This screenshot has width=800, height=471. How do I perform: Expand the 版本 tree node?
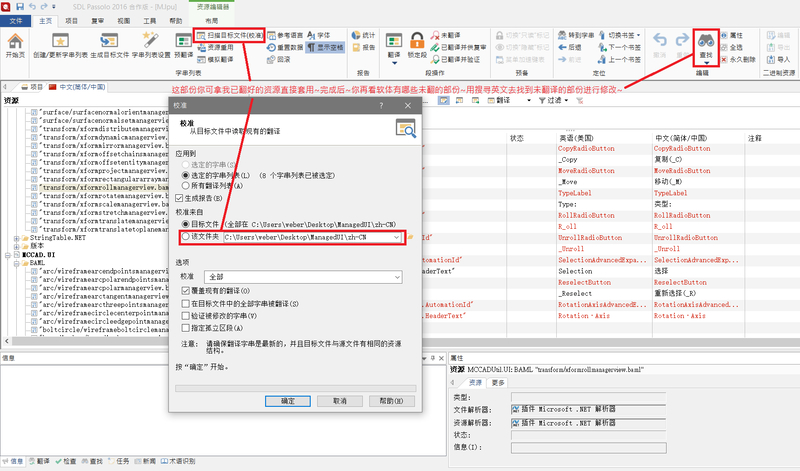click(16, 246)
